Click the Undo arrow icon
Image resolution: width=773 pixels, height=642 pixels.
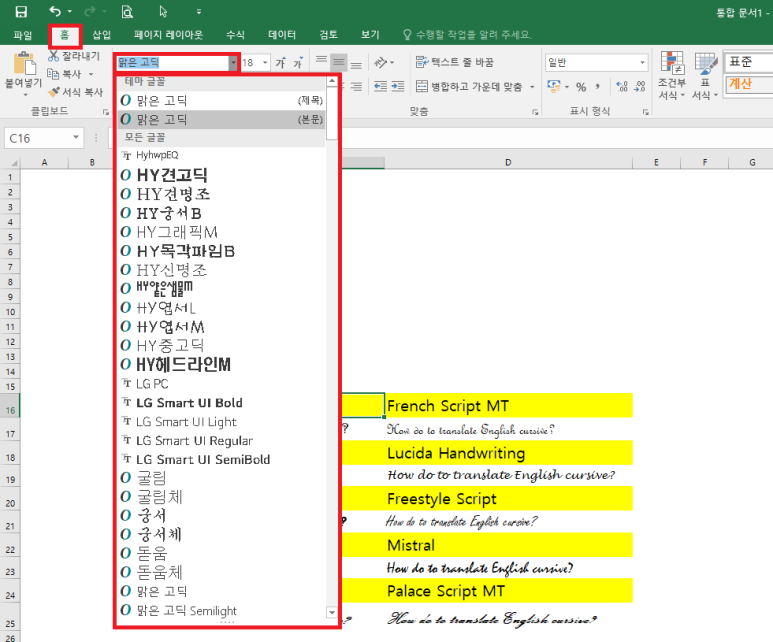tap(55, 11)
